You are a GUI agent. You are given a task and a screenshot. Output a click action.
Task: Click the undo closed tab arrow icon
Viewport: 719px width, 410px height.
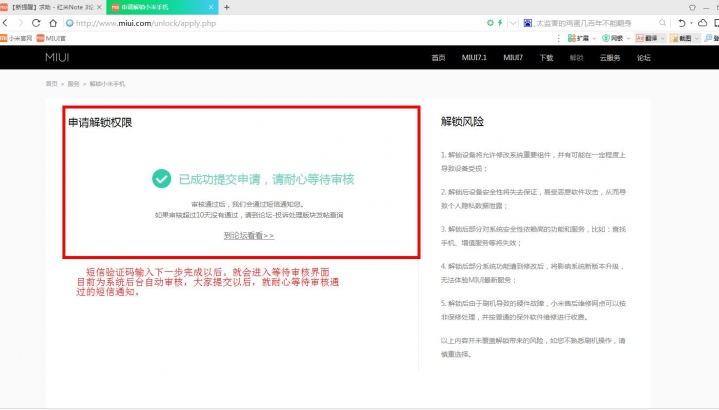point(682,23)
